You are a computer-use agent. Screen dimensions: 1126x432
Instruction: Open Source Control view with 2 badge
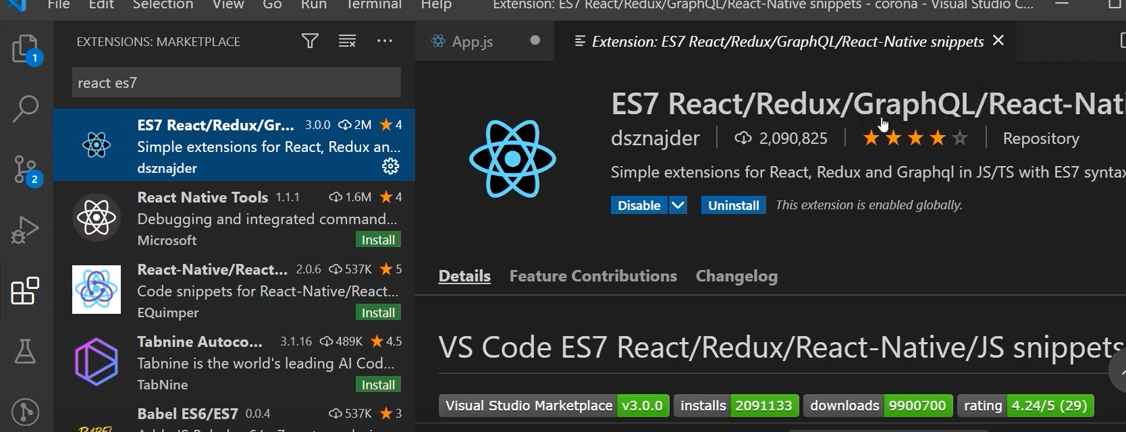26,170
